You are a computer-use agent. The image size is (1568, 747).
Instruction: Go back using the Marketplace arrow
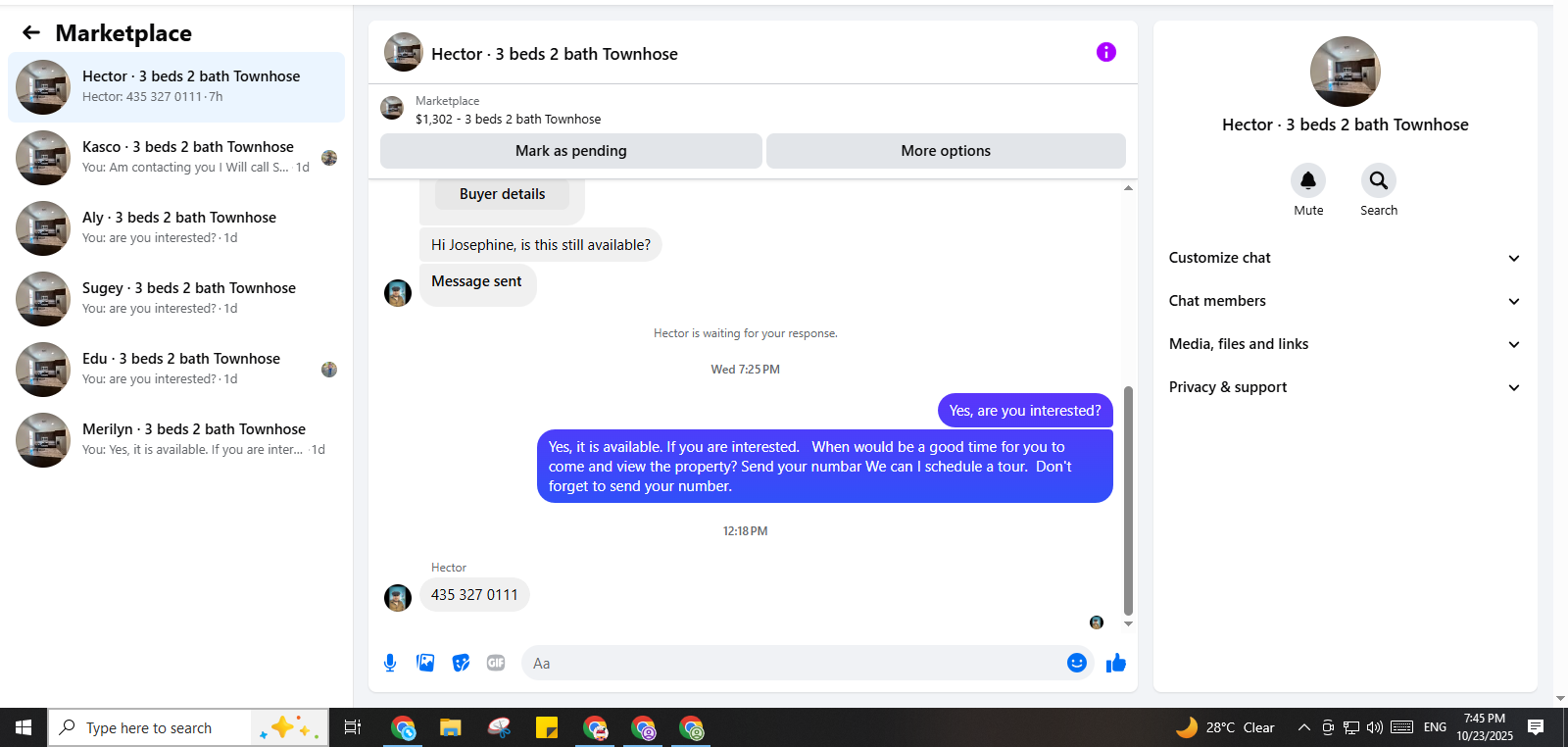click(x=31, y=33)
